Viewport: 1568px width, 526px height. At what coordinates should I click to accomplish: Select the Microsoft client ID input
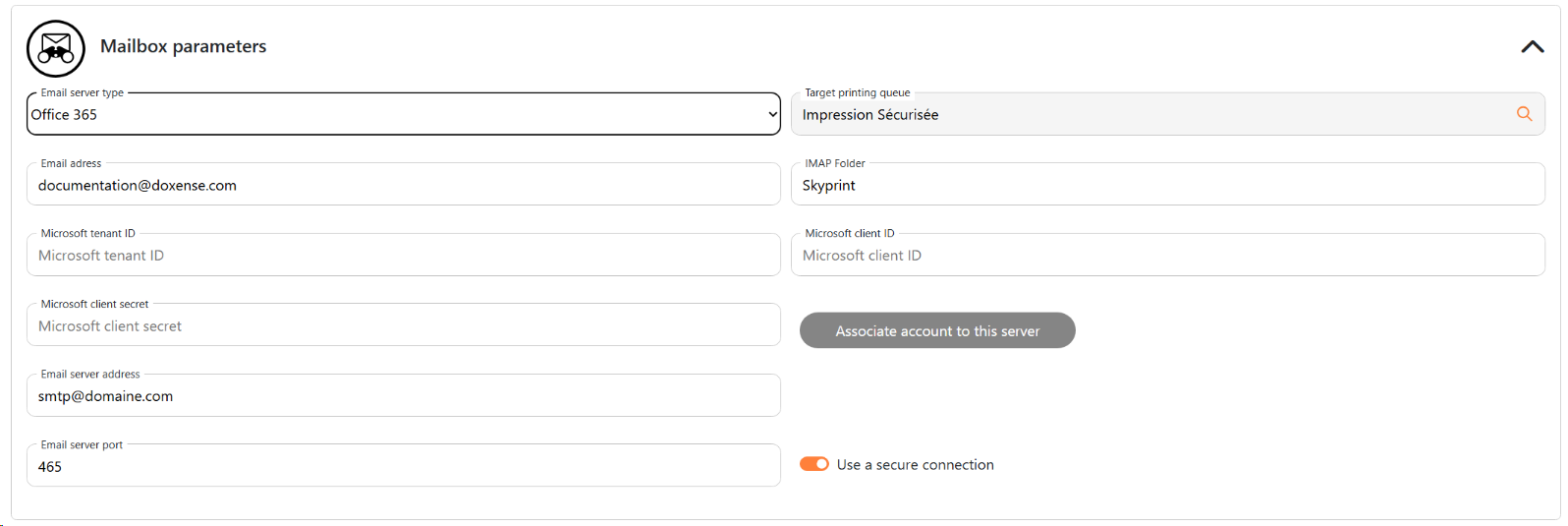1167,256
